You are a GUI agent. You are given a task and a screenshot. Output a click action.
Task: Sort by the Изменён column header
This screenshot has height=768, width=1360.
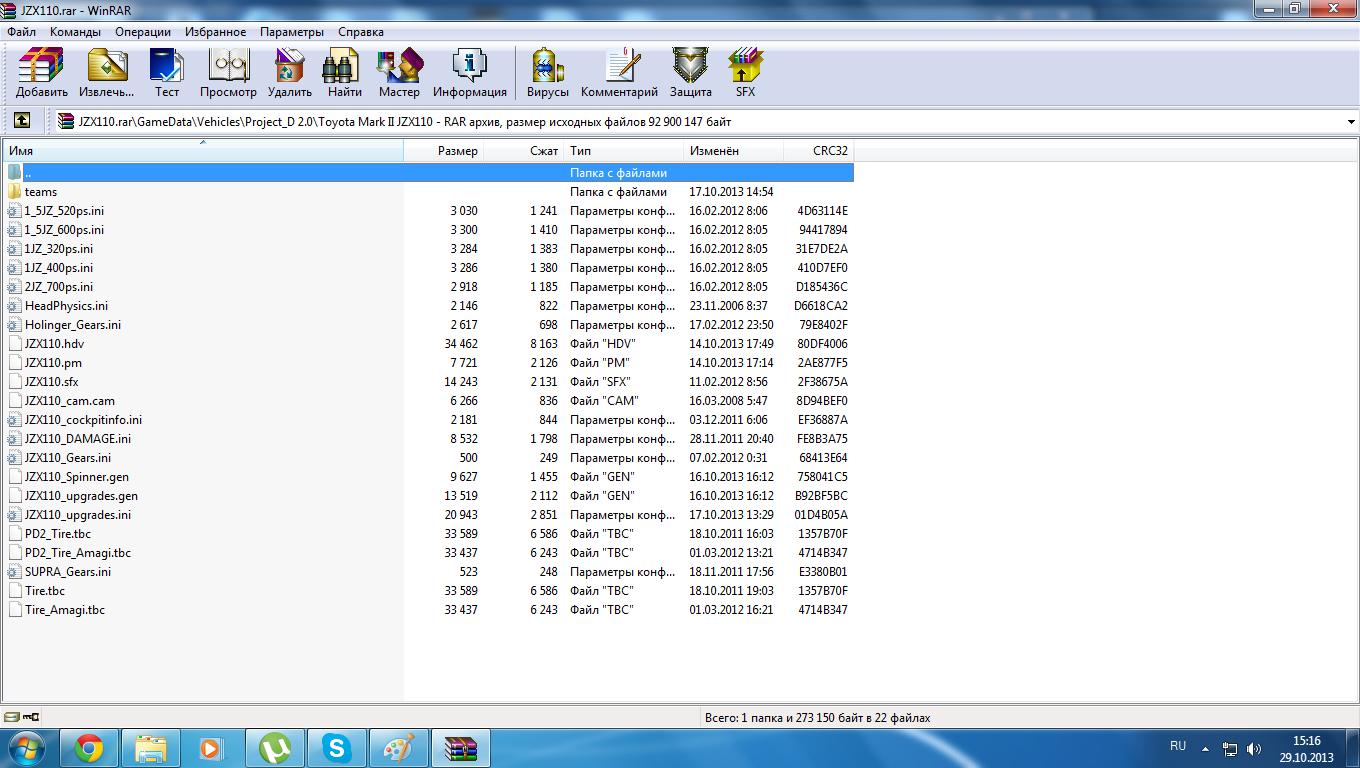tap(733, 151)
